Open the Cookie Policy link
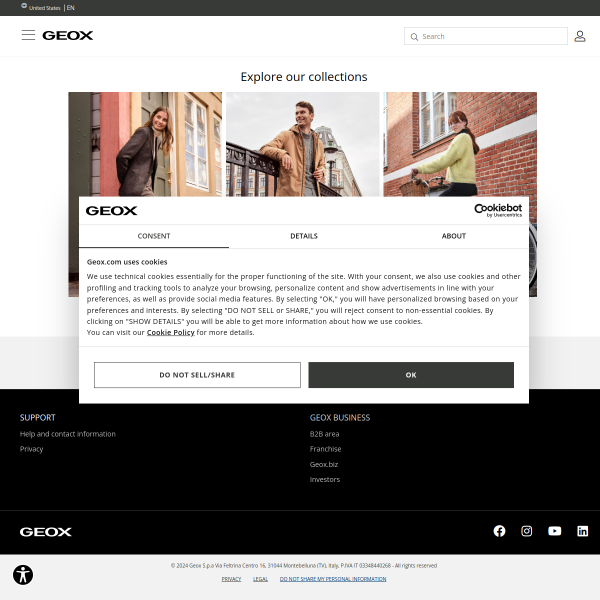The height and width of the screenshot is (600, 600). tap(170, 333)
